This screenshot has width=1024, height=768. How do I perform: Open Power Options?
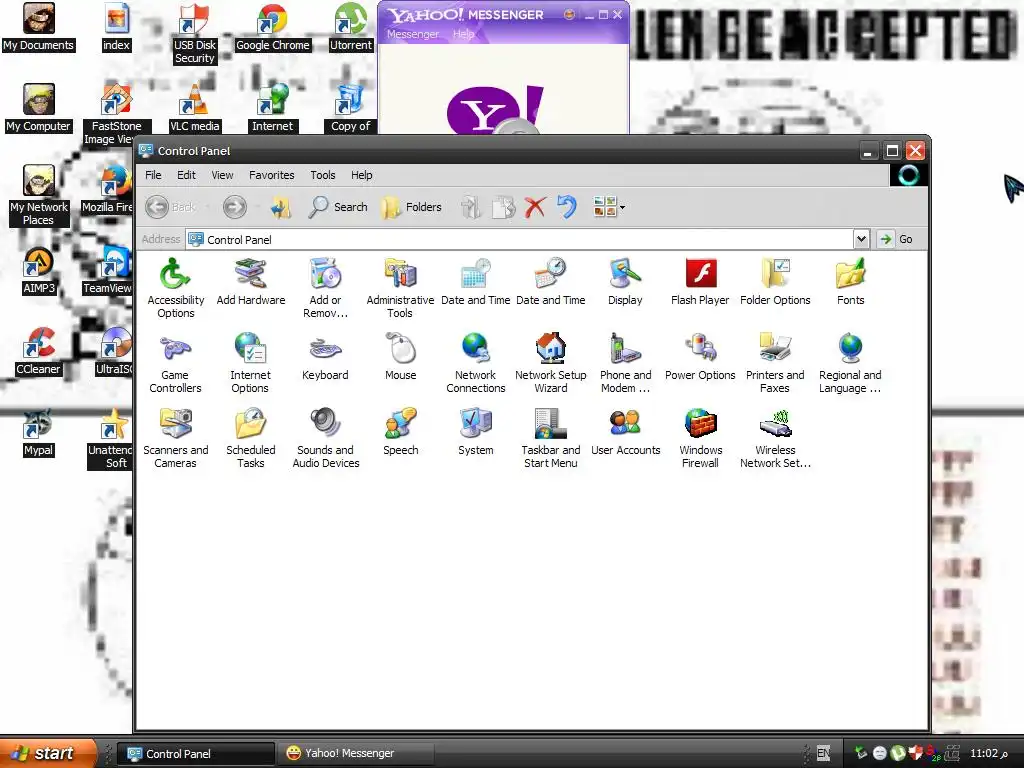(x=700, y=357)
